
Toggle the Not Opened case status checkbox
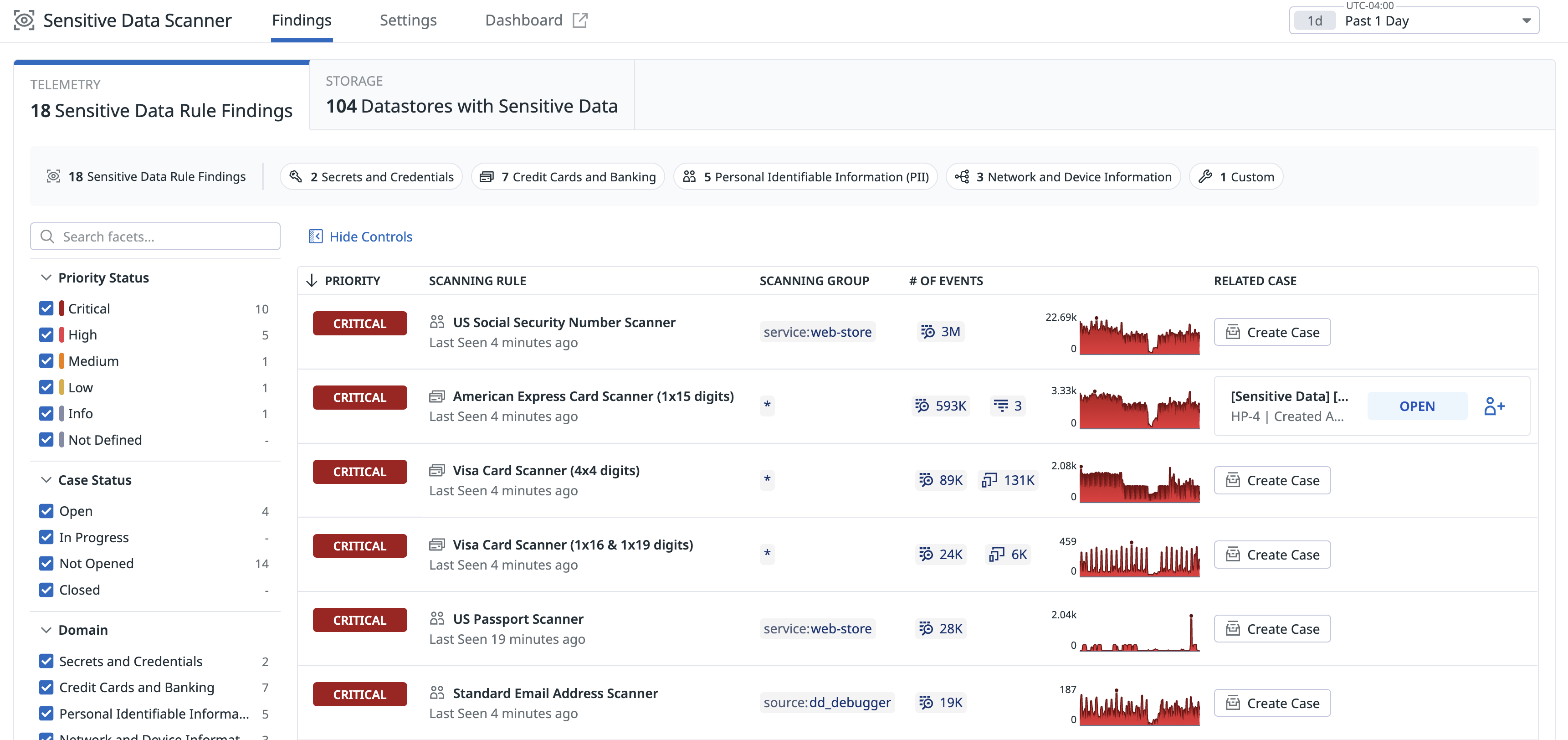tap(46, 563)
